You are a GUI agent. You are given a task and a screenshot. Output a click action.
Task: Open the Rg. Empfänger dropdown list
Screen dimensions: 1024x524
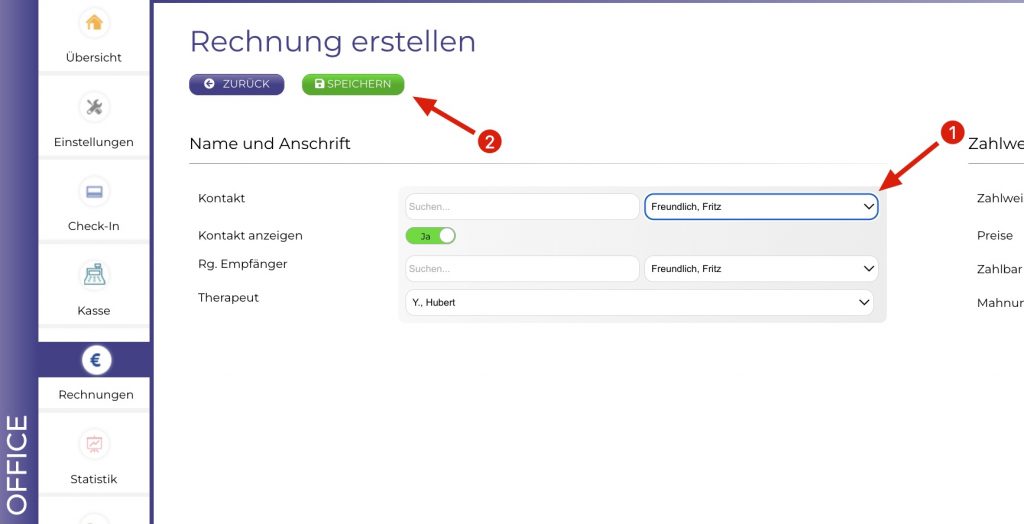coord(760,269)
